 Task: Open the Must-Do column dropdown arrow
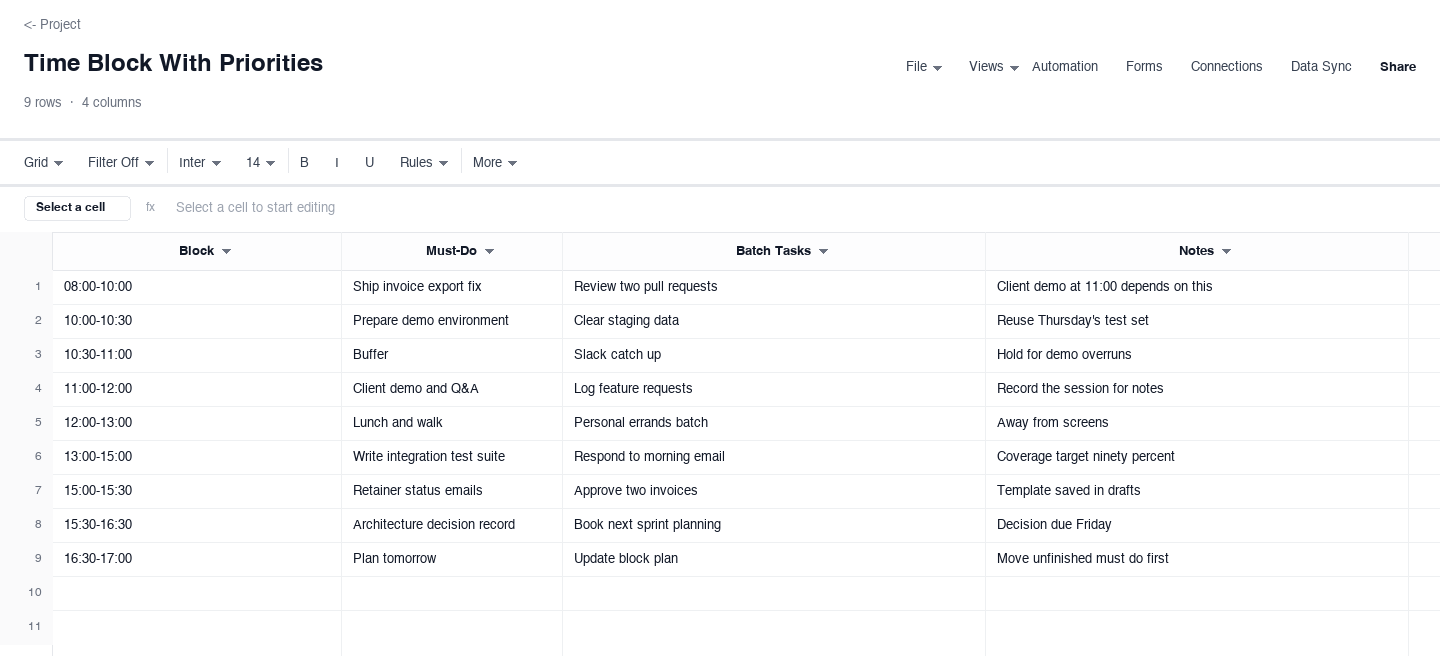click(x=489, y=252)
